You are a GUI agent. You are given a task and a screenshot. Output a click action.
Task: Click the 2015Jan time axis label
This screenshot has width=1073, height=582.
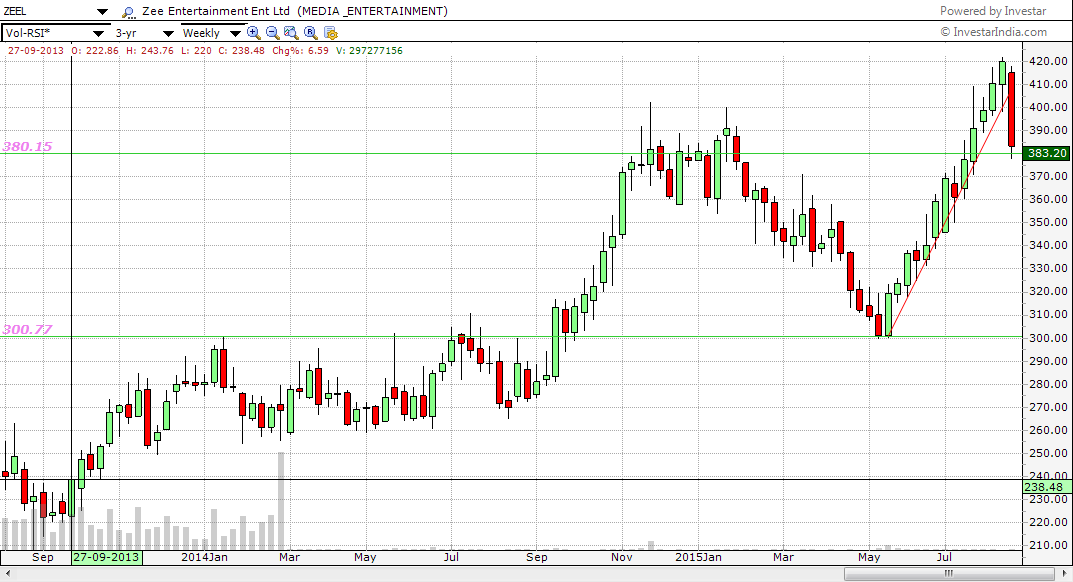tap(698, 557)
